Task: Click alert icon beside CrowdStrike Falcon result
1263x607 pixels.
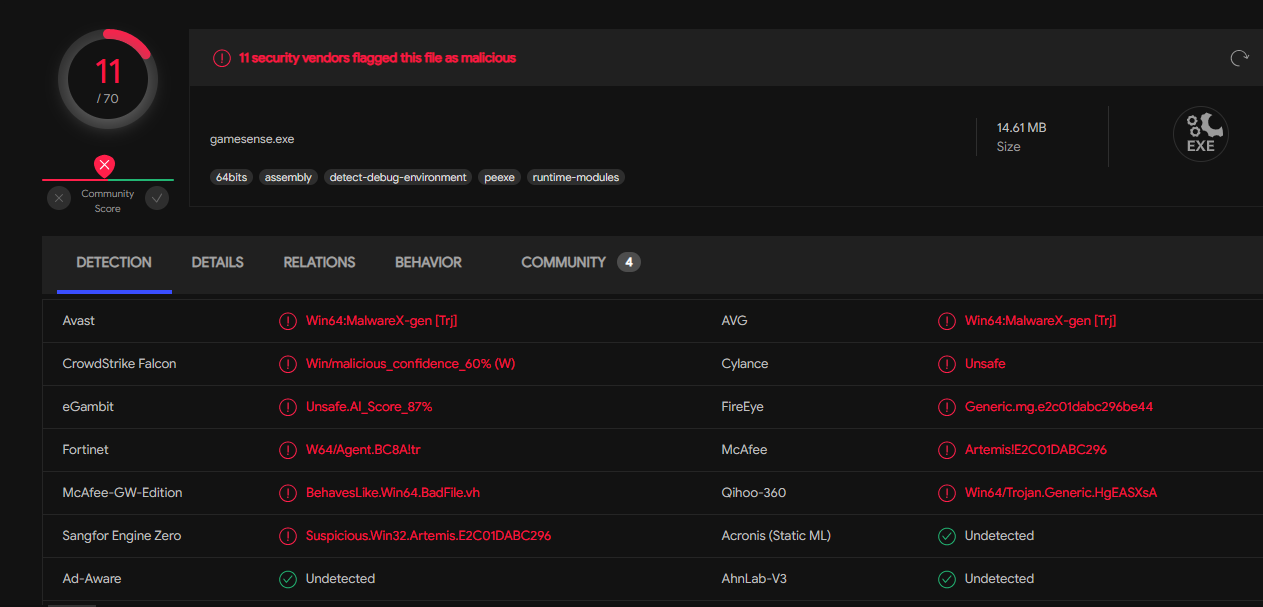Action: (x=288, y=364)
